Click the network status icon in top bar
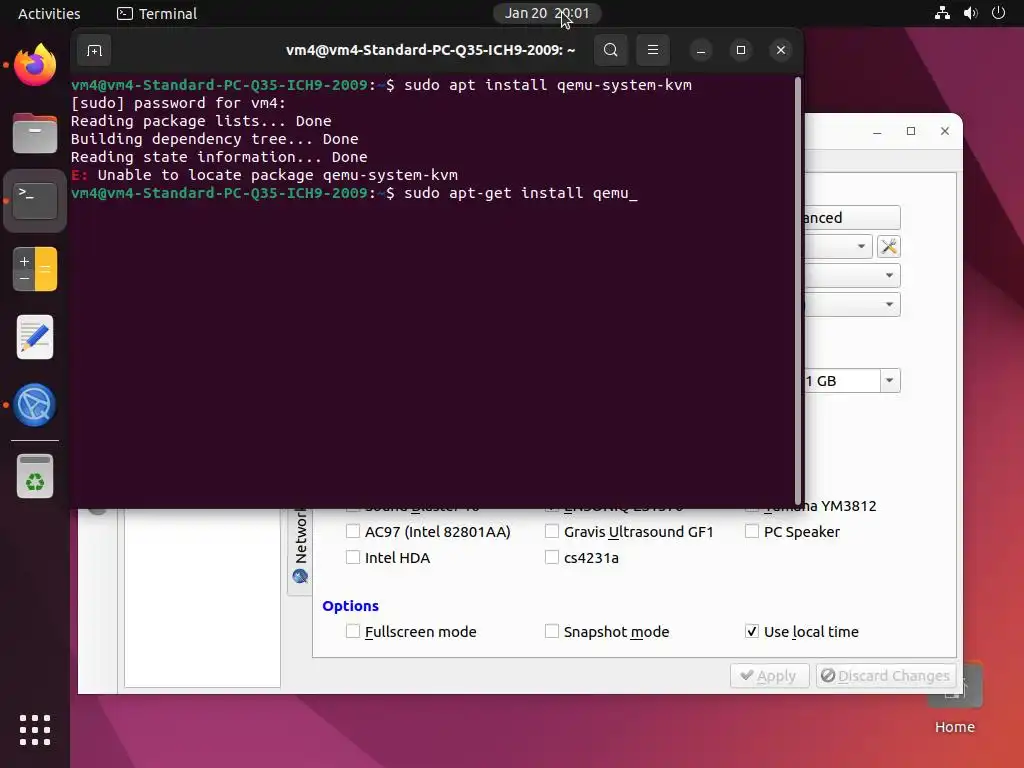This screenshot has width=1024, height=768. pyautogui.click(x=942, y=13)
